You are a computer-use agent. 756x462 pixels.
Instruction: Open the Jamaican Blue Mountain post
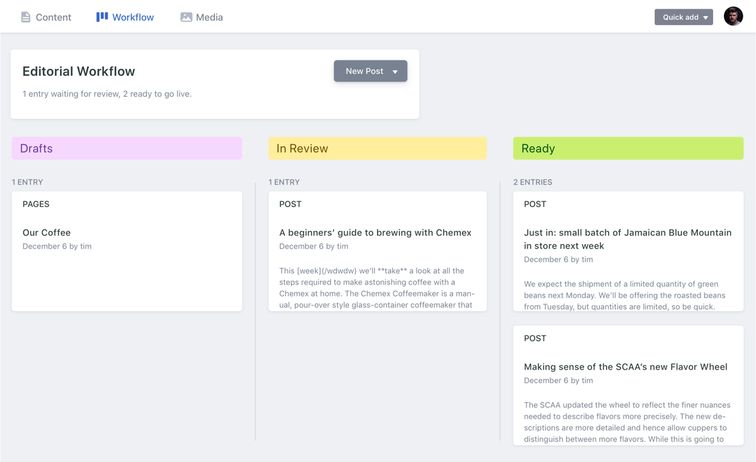coord(627,238)
